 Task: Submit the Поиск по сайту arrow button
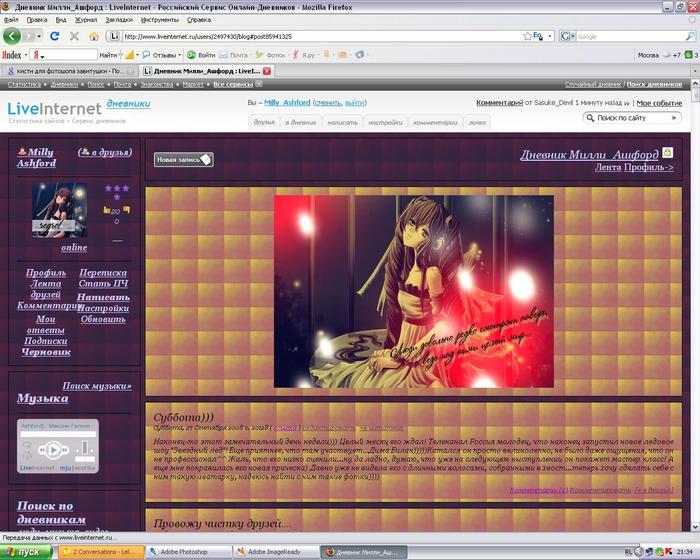674,118
